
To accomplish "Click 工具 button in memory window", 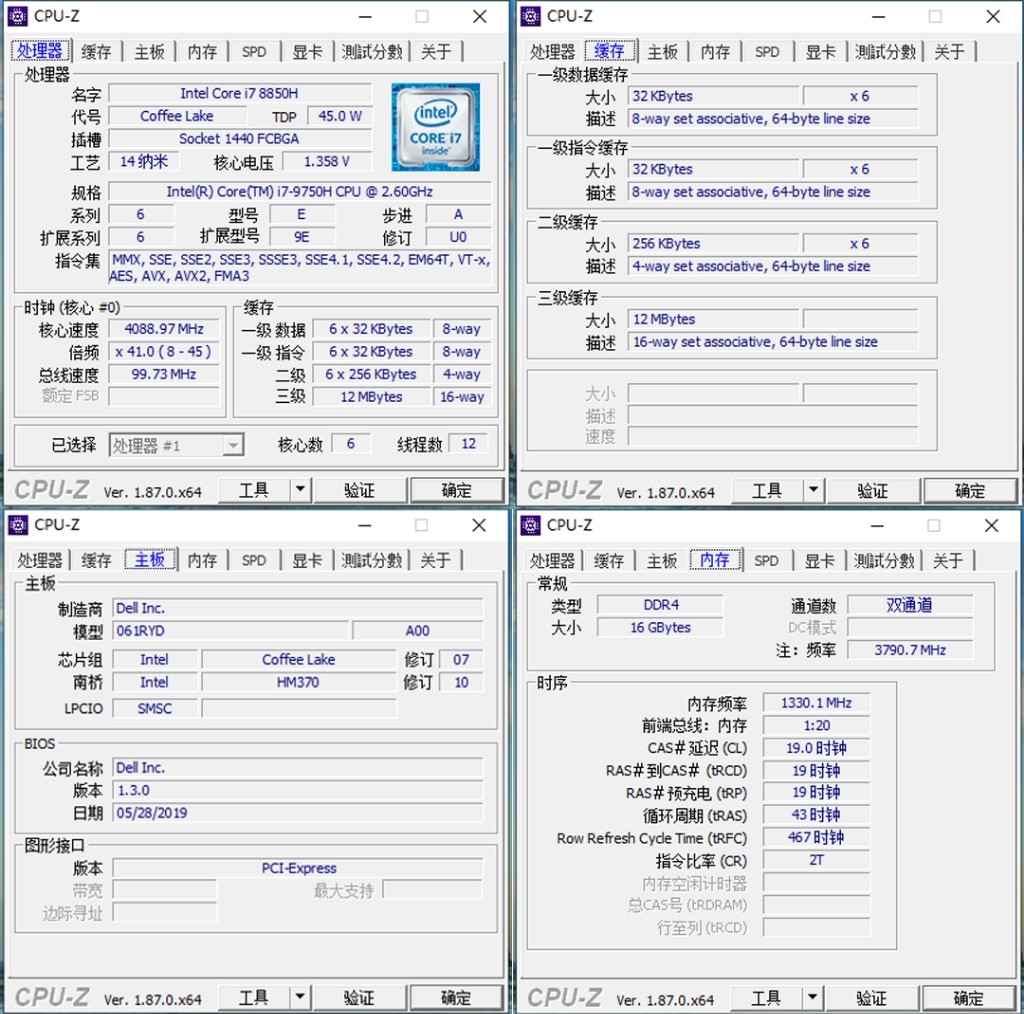I will click(x=766, y=998).
